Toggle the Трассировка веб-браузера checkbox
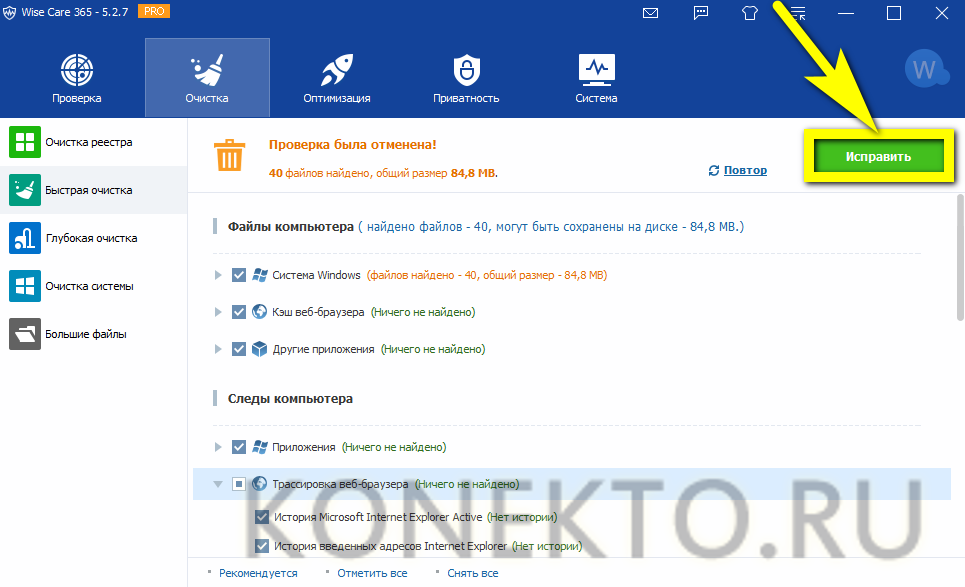The height and width of the screenshot is (587, 965). click(x=239, y=484)
